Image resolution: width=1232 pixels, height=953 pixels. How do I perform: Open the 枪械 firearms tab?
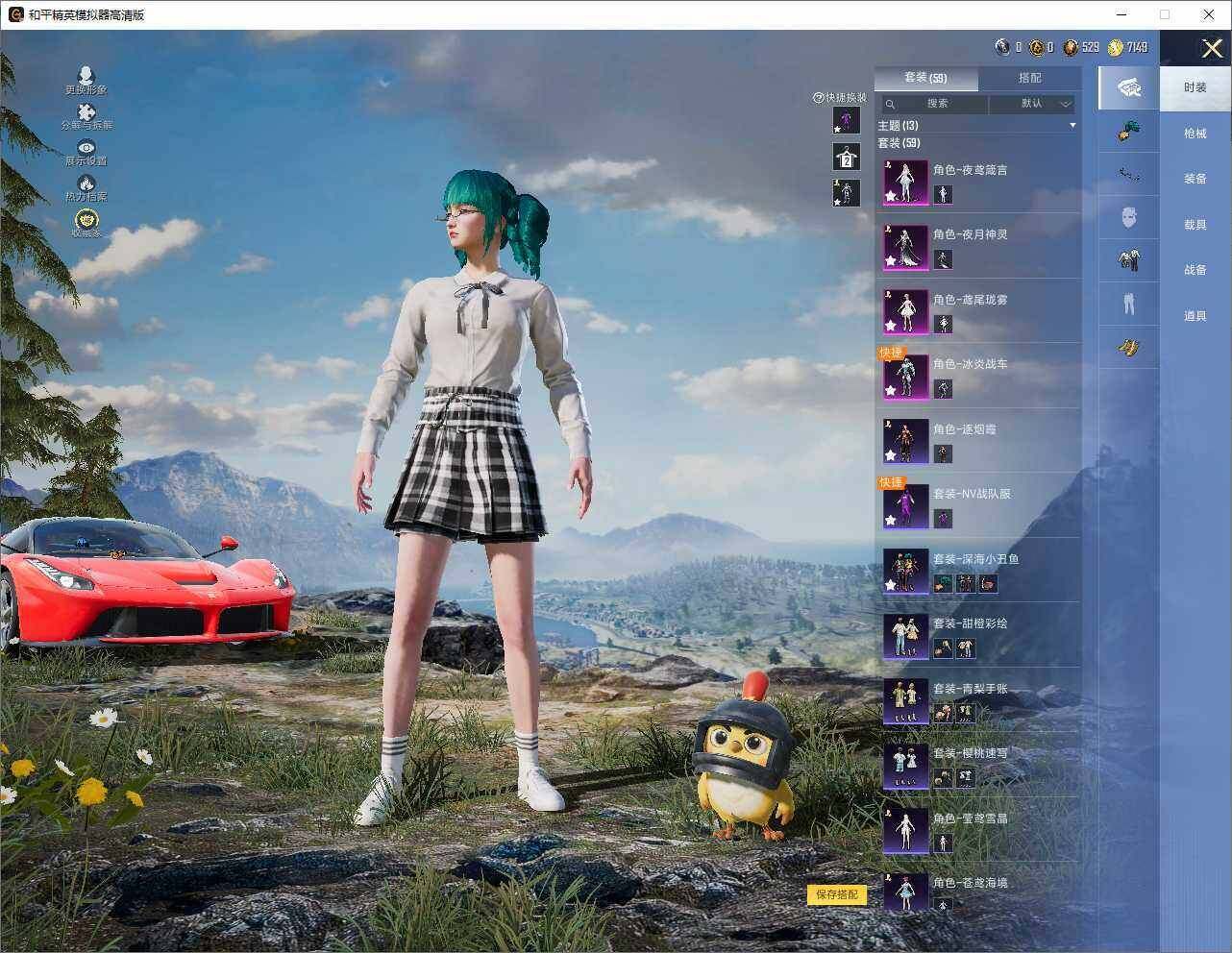point(1195,134)
